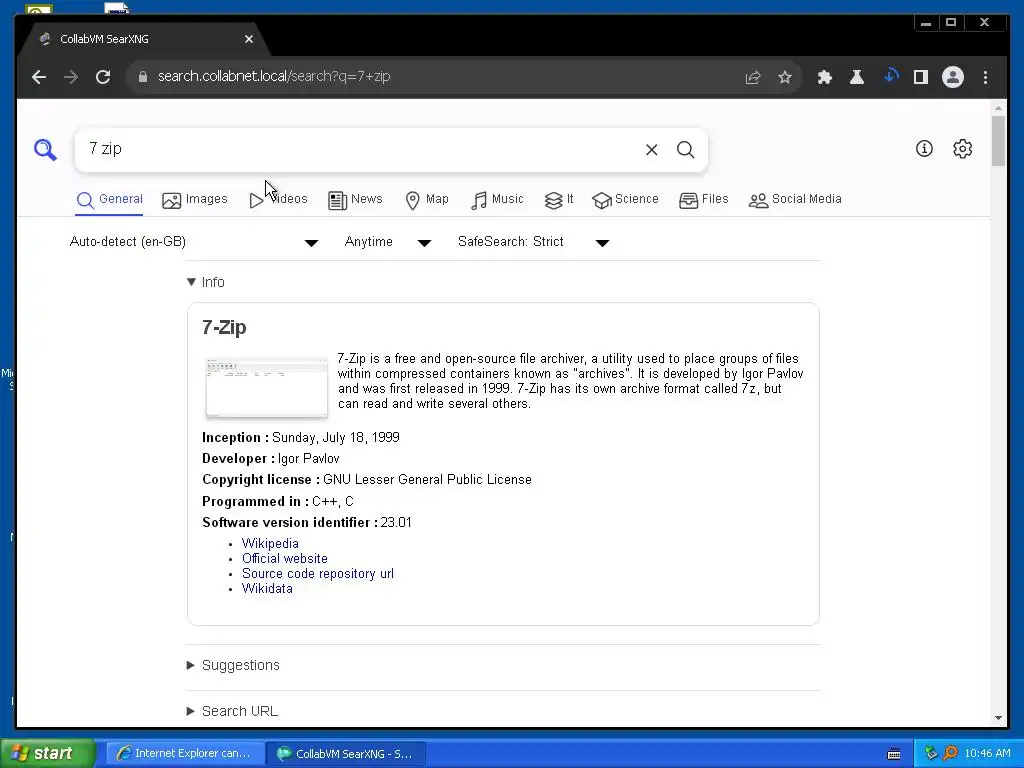The height and width of the screenshot is (768, 1024).
Task: Click the browser address bar URL
Action: click(x=274, y=77)
